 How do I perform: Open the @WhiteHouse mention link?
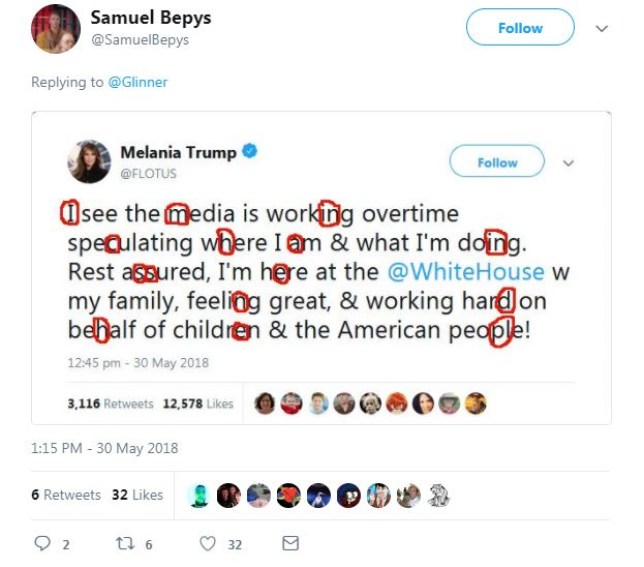coord(466,271)
